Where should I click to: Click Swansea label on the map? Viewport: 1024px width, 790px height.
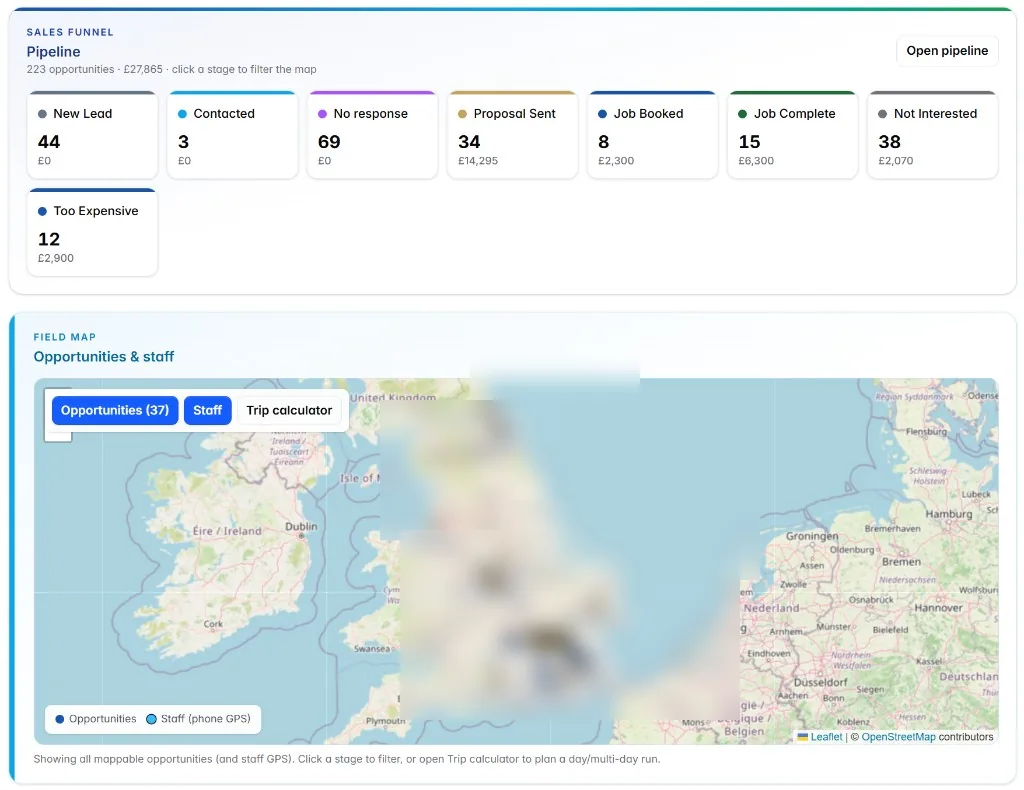pyautogui.click(x=372, y=648)
